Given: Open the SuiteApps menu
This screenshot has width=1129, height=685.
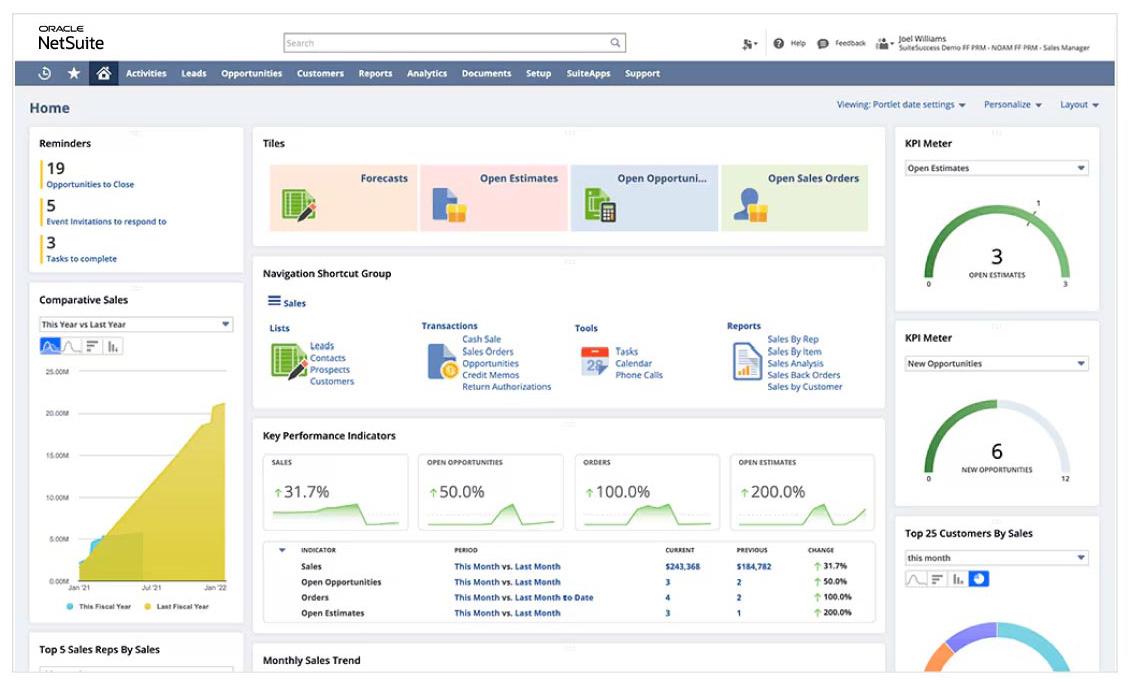Looking at the screenshot, I should (x=588, y=73).
